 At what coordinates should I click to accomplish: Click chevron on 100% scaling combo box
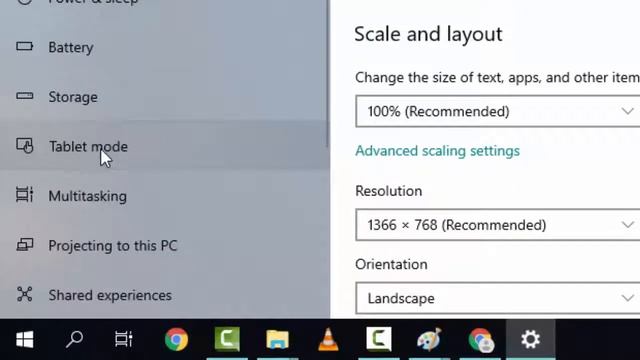(x=627, y=111)
